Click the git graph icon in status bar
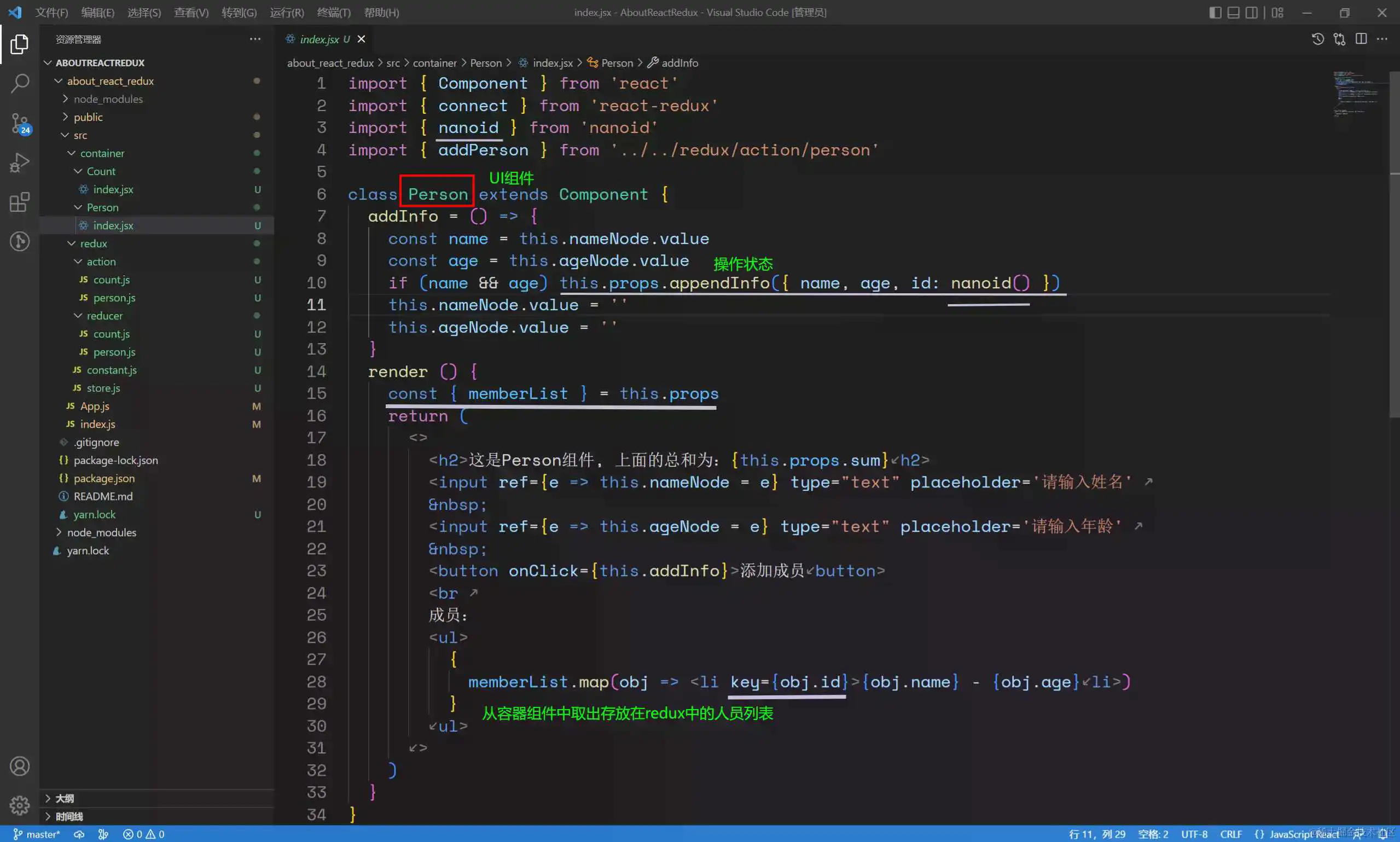Screen dimensions: 1400x842 coord(103,834)
